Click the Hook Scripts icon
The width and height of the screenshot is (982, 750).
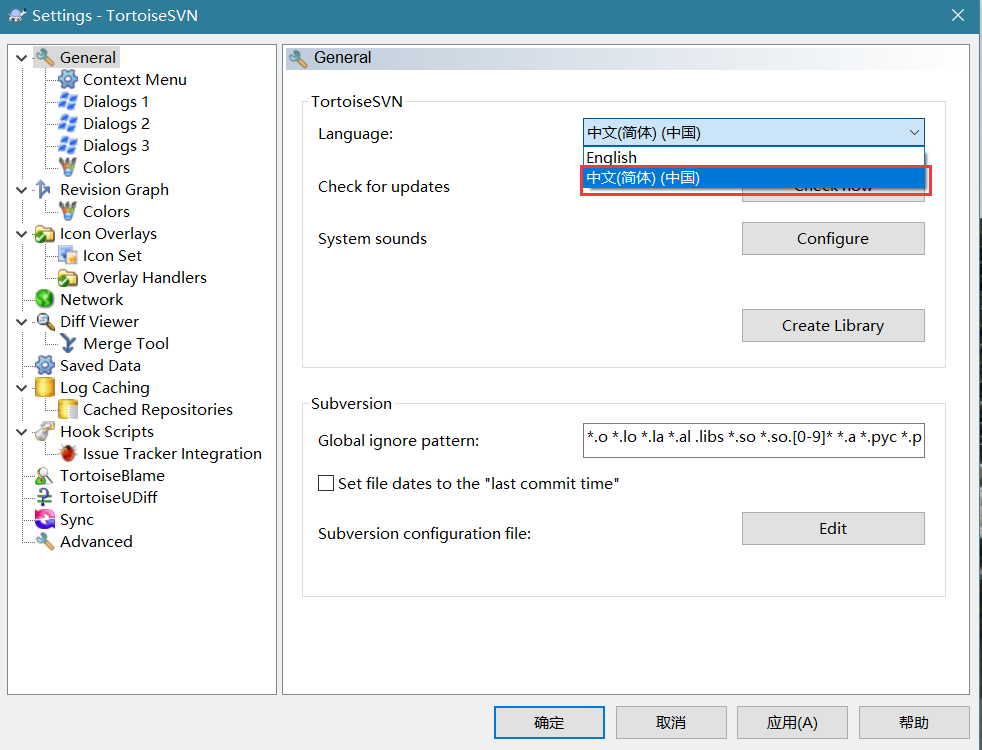pos(44,431)
